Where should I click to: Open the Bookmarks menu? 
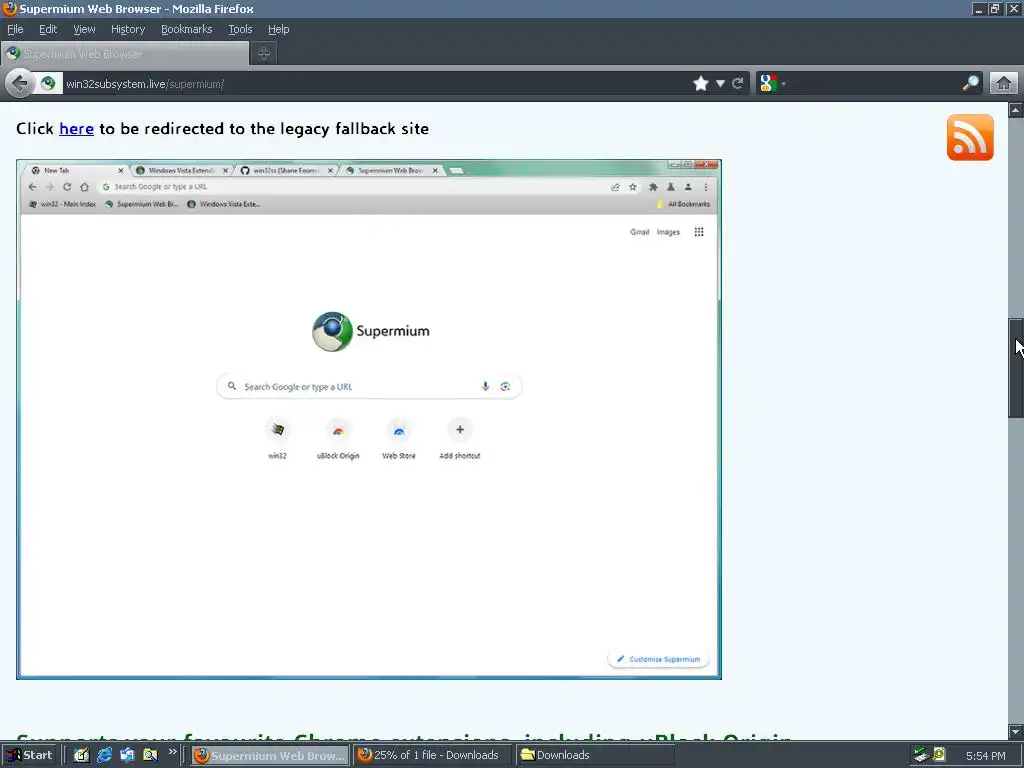pyautogui.click(x=187, y=29)
